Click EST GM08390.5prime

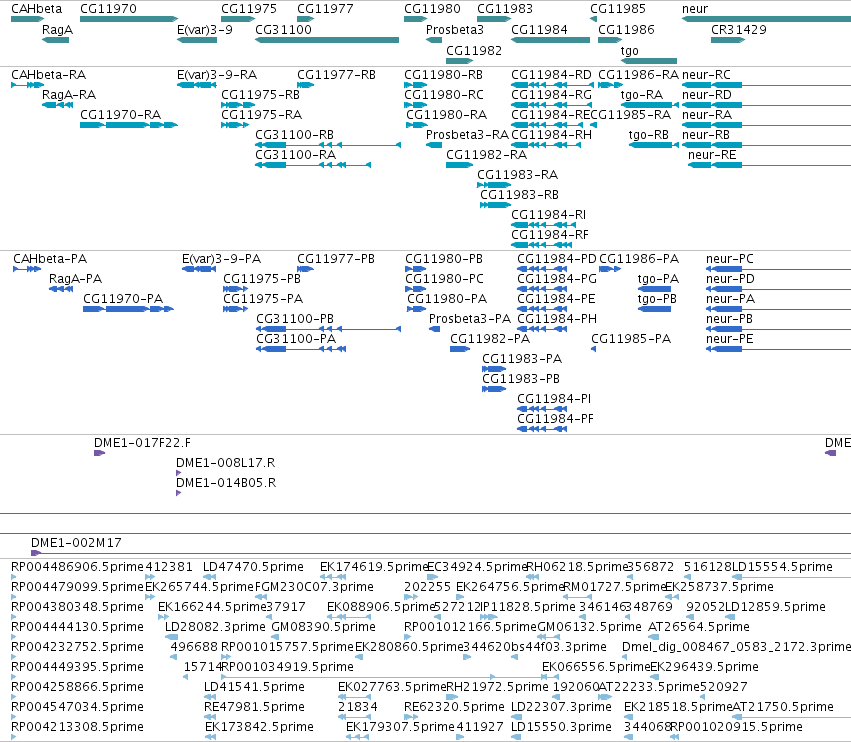pos(323,627)
